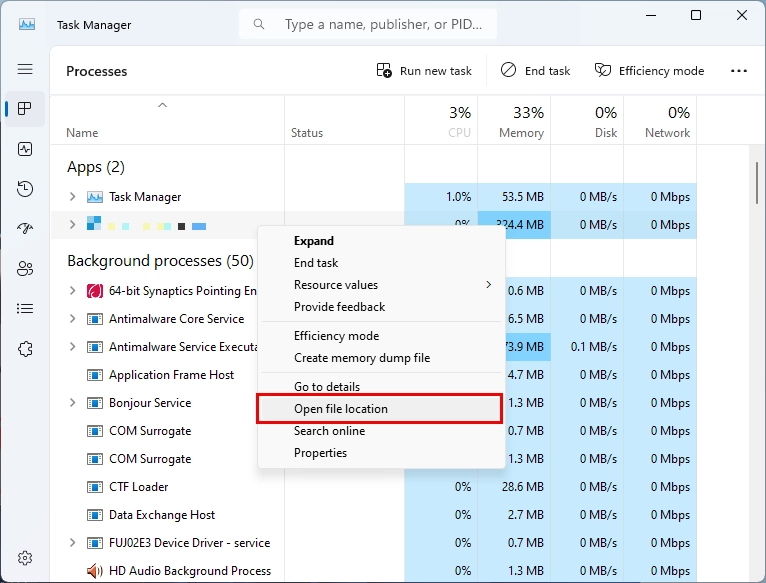The width and height of the screenshot is (766, 583).
Task: Open the Services puzzle icon in sidebar
Action: pyautogui.click(x=25, y=349)
